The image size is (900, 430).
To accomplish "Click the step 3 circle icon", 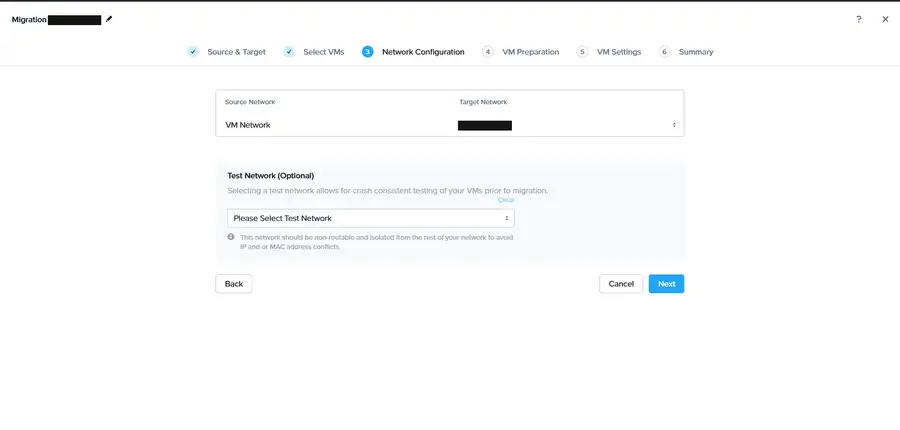I will click(367, 52).
